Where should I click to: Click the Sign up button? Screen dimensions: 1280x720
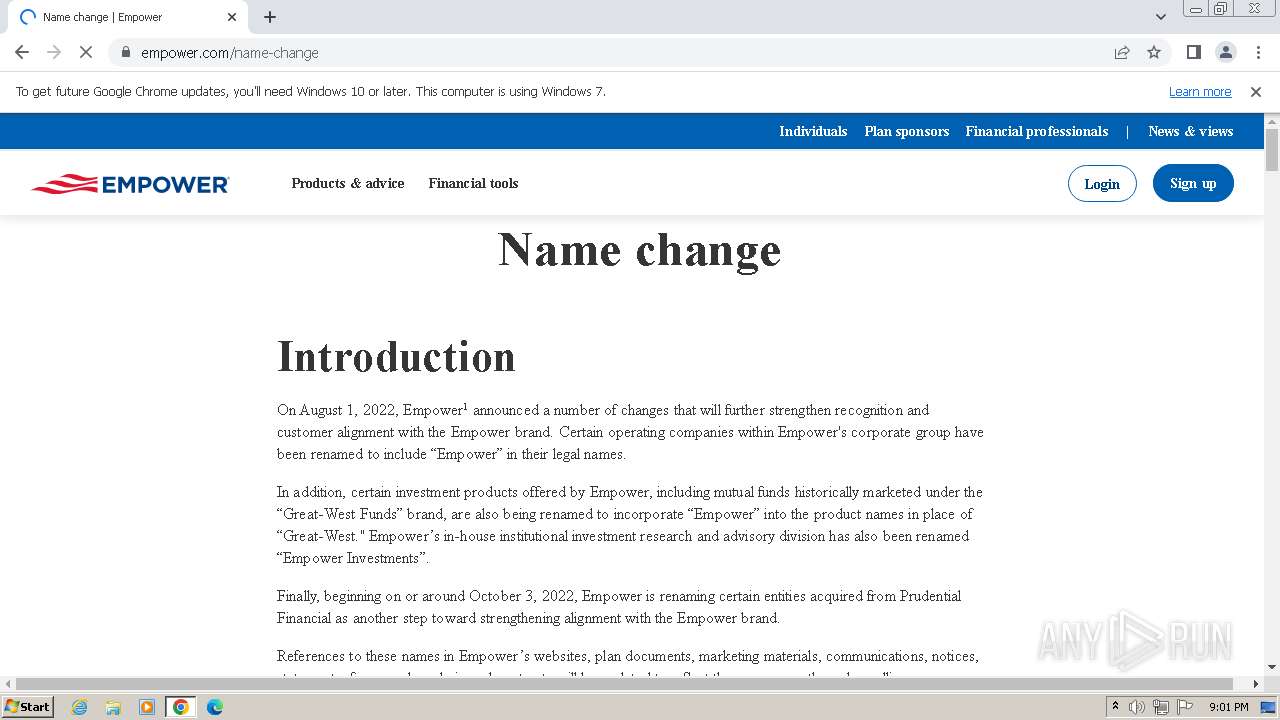coord(1193,183)
